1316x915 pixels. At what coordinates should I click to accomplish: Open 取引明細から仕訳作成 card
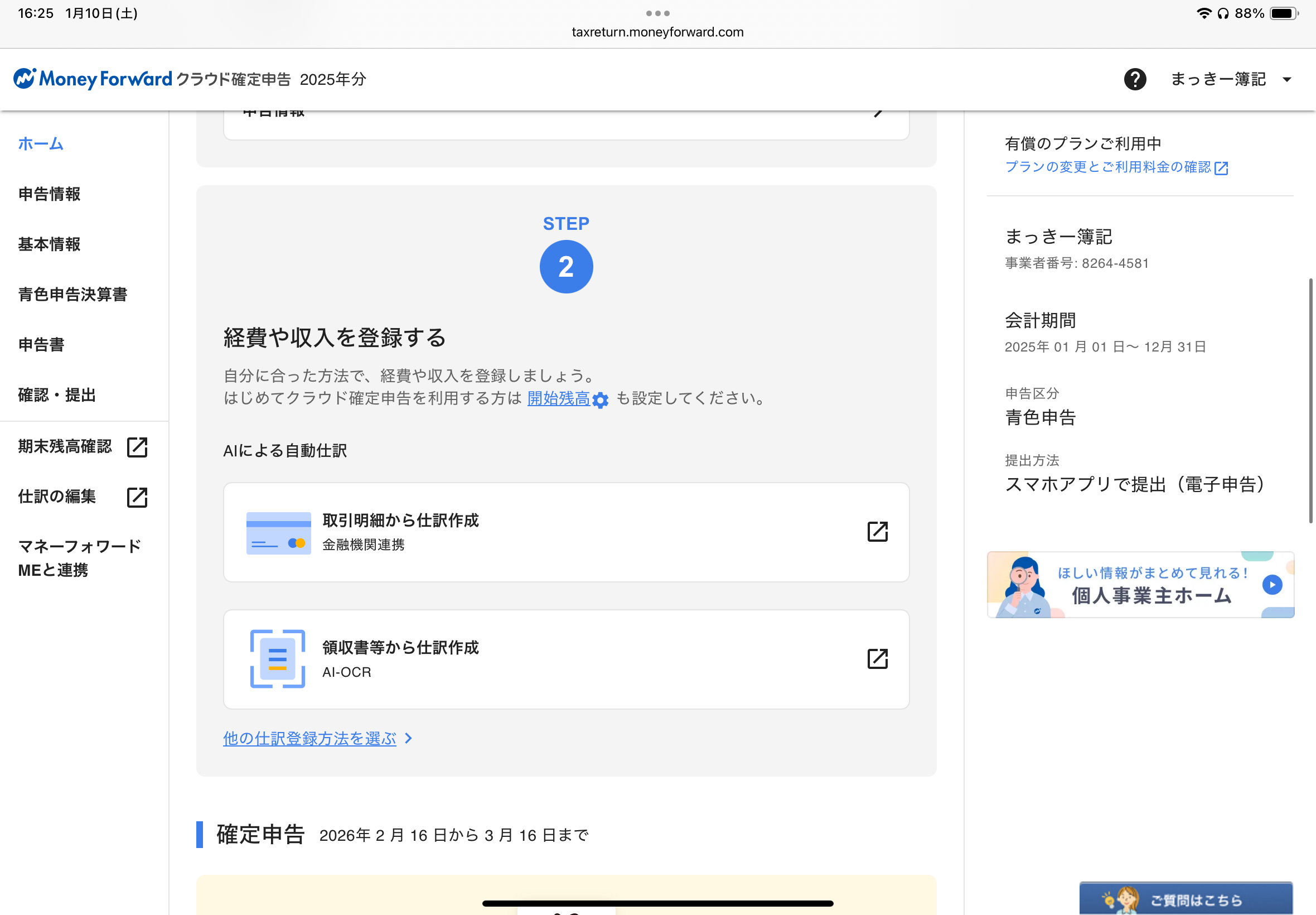(566, 532)
